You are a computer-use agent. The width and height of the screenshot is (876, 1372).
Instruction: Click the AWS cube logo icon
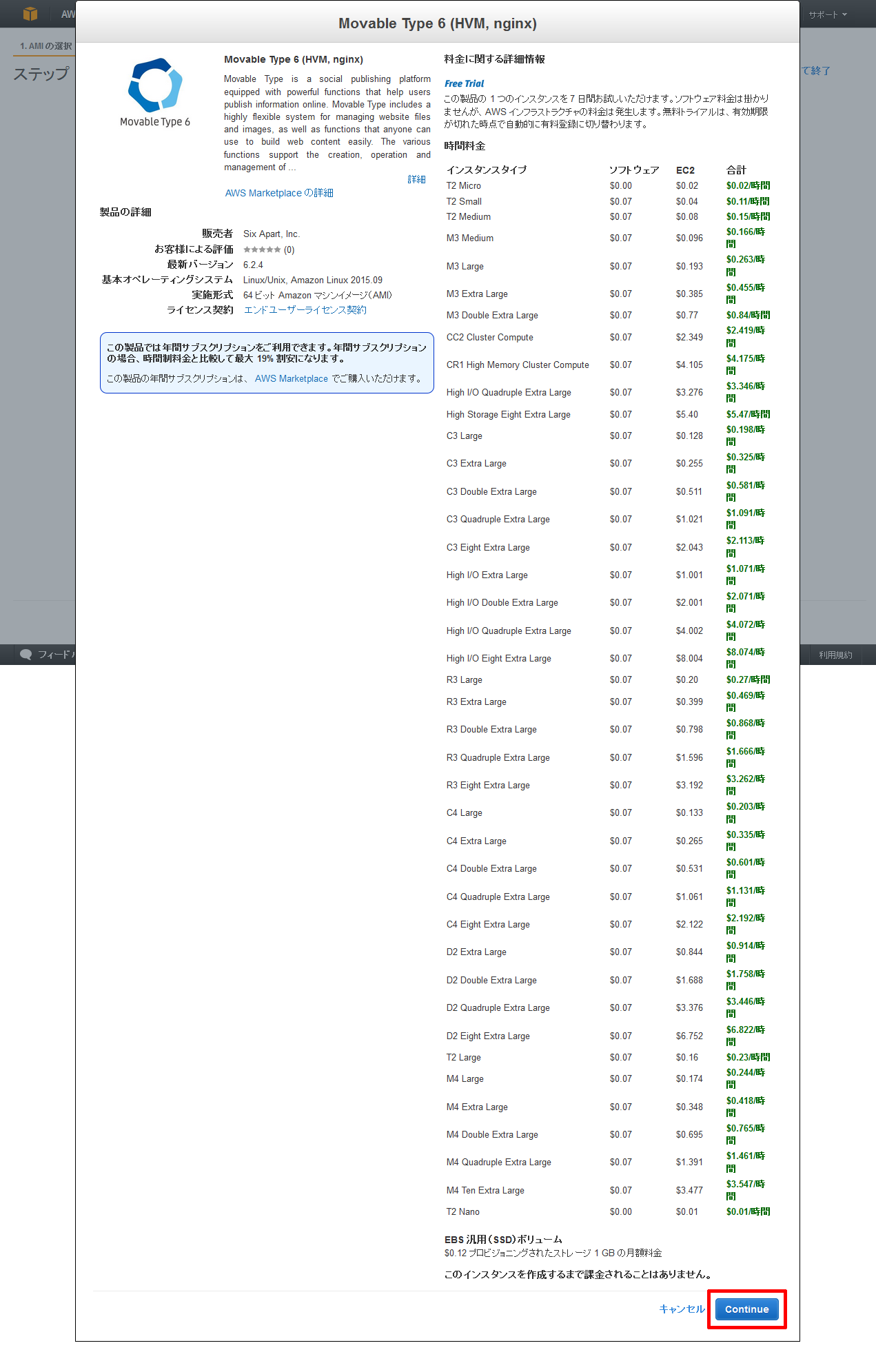30,14
